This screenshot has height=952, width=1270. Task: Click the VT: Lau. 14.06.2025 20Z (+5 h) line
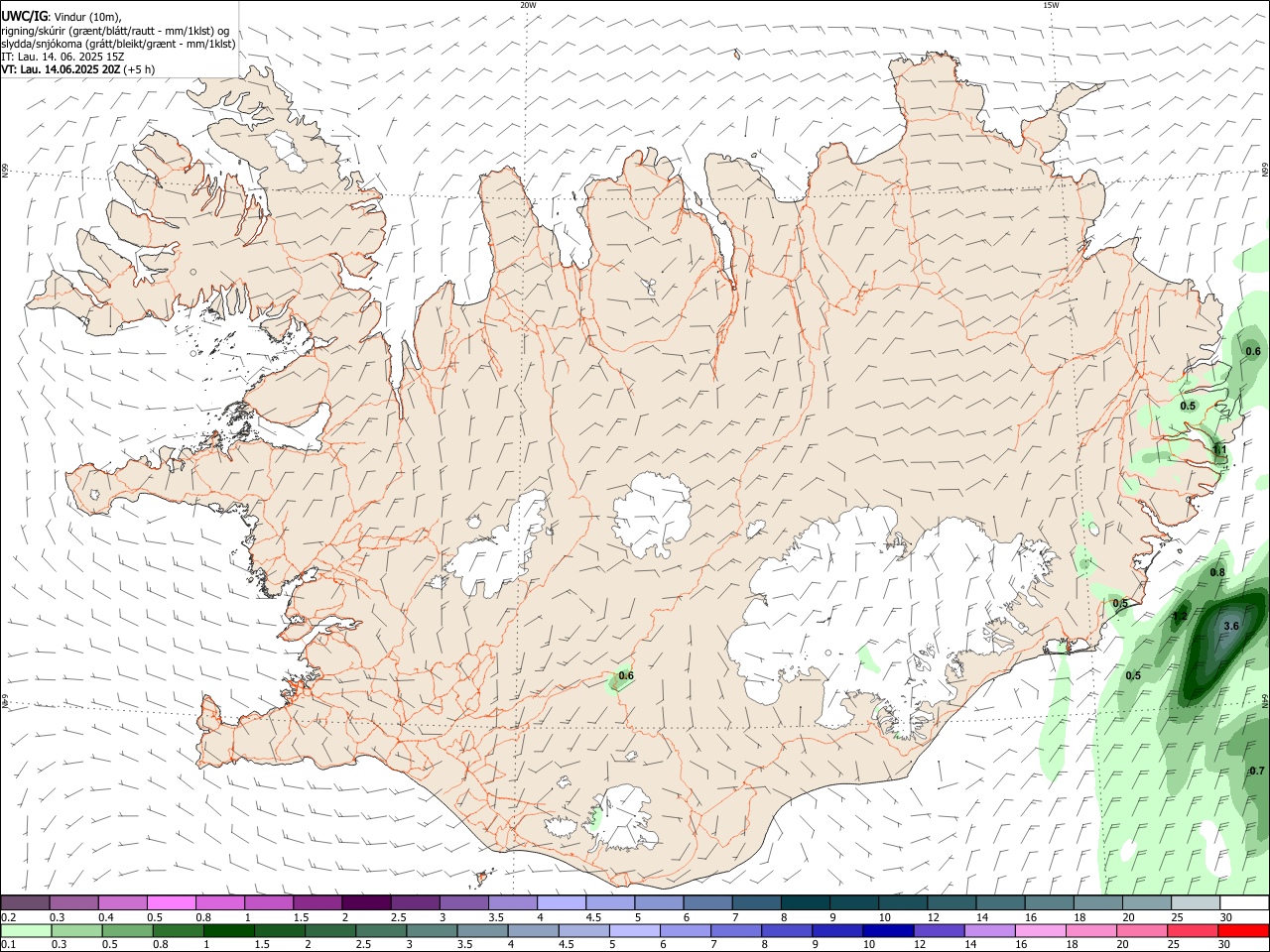[x=77, y=69]
